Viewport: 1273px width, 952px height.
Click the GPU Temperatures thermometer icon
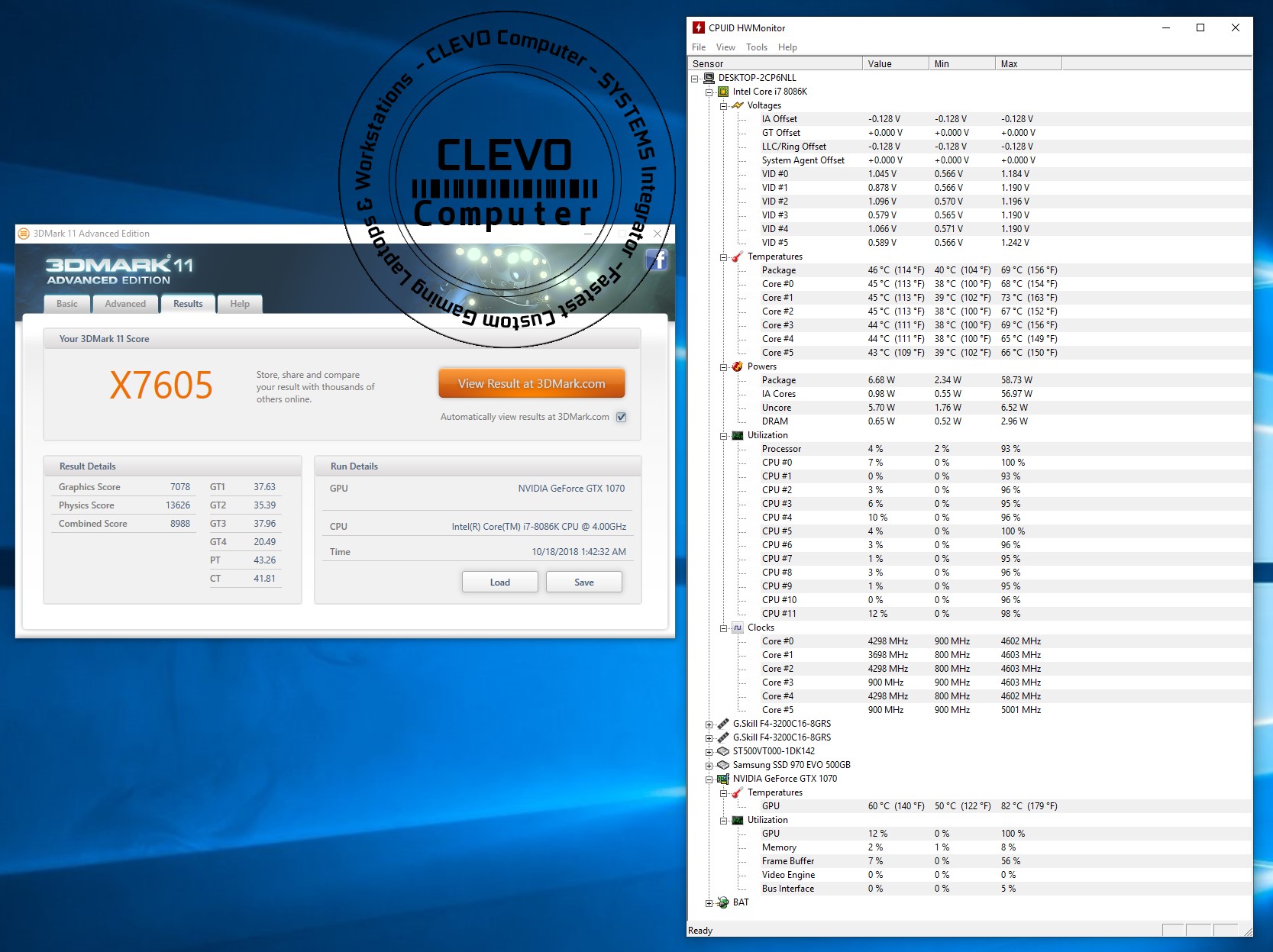(x=738, y=792)
